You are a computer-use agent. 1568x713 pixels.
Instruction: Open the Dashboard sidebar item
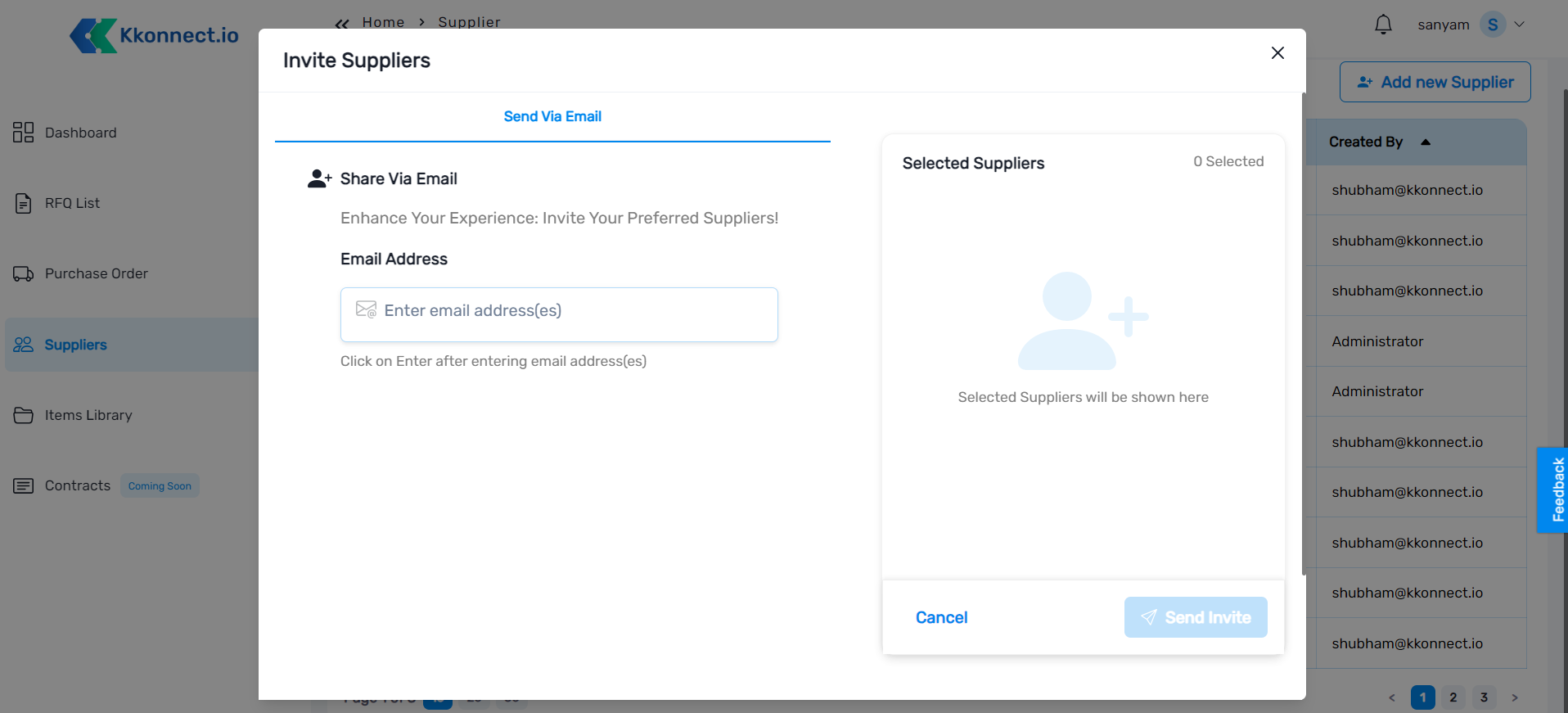pos(80,133)
